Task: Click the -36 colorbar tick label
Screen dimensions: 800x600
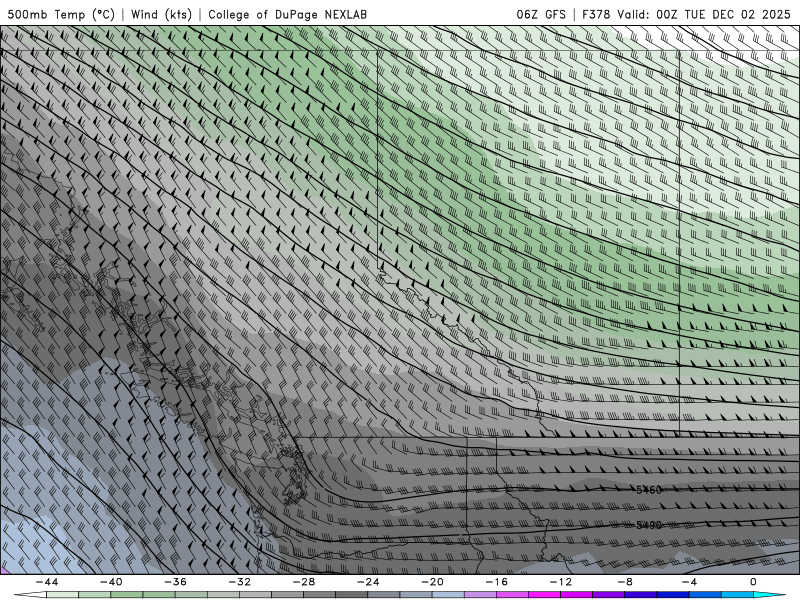Action: pos(176,582)
